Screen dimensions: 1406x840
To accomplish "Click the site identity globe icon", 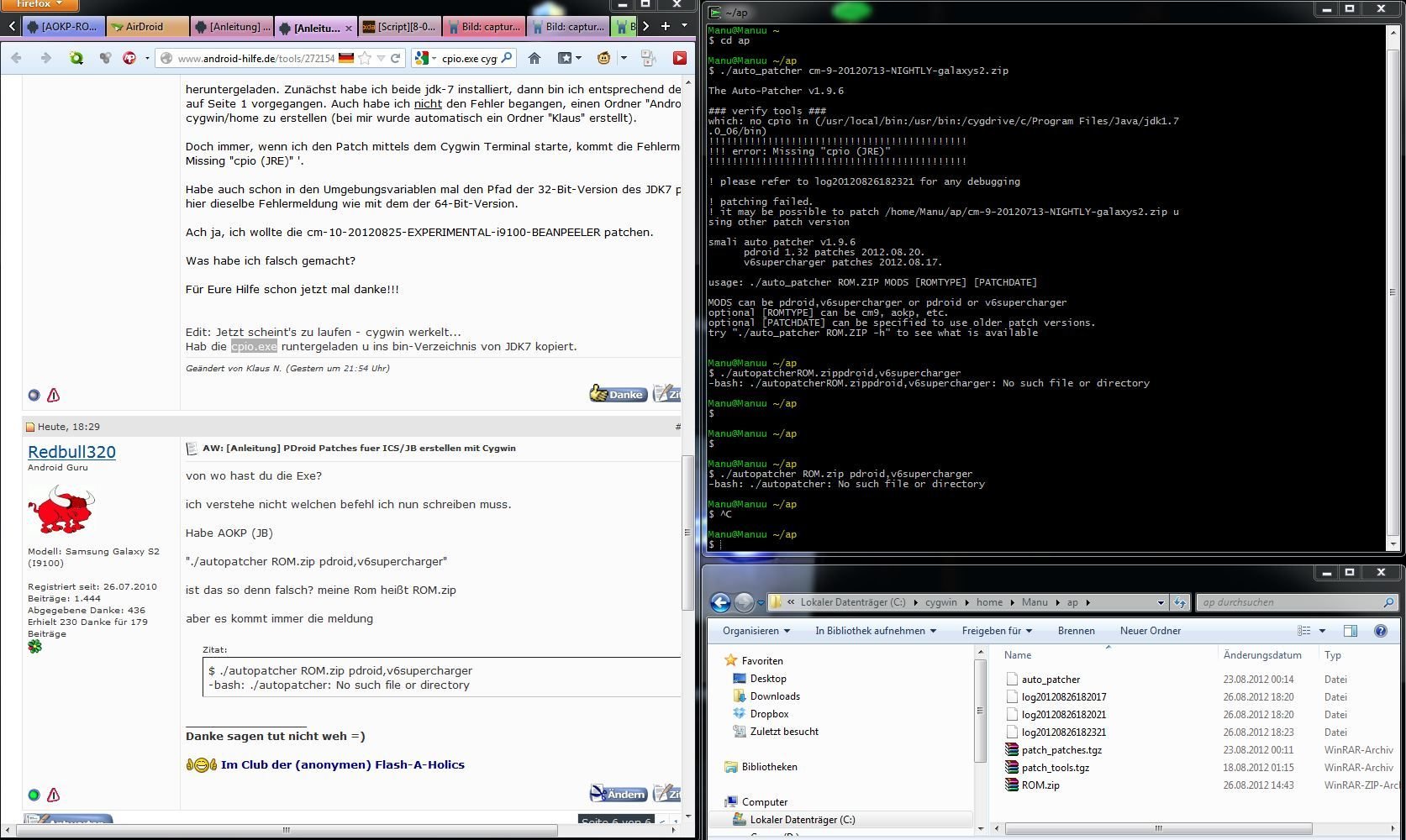I will 166,58.
